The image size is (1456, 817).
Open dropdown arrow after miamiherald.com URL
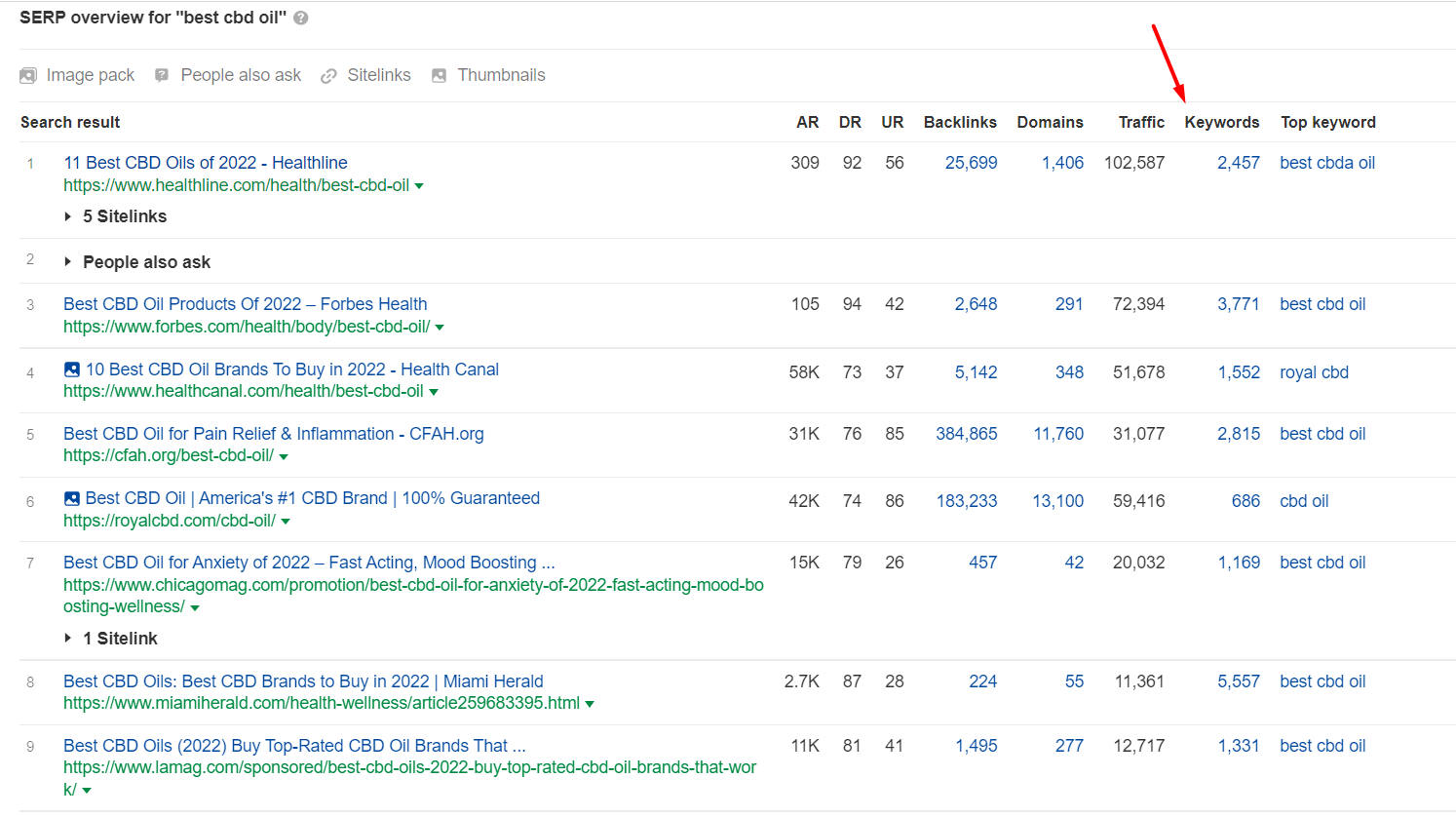pyautogui.click(x=590, y=704)
